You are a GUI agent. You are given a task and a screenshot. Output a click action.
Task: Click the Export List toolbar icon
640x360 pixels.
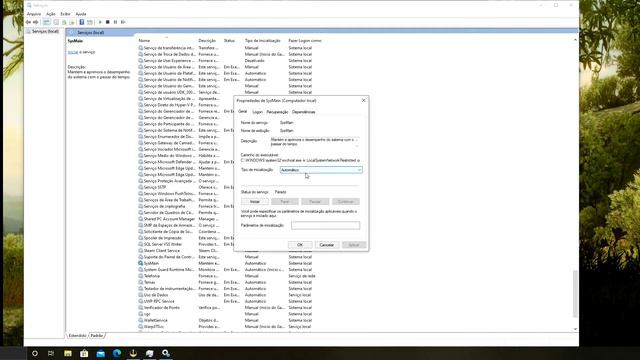[72, 22]
